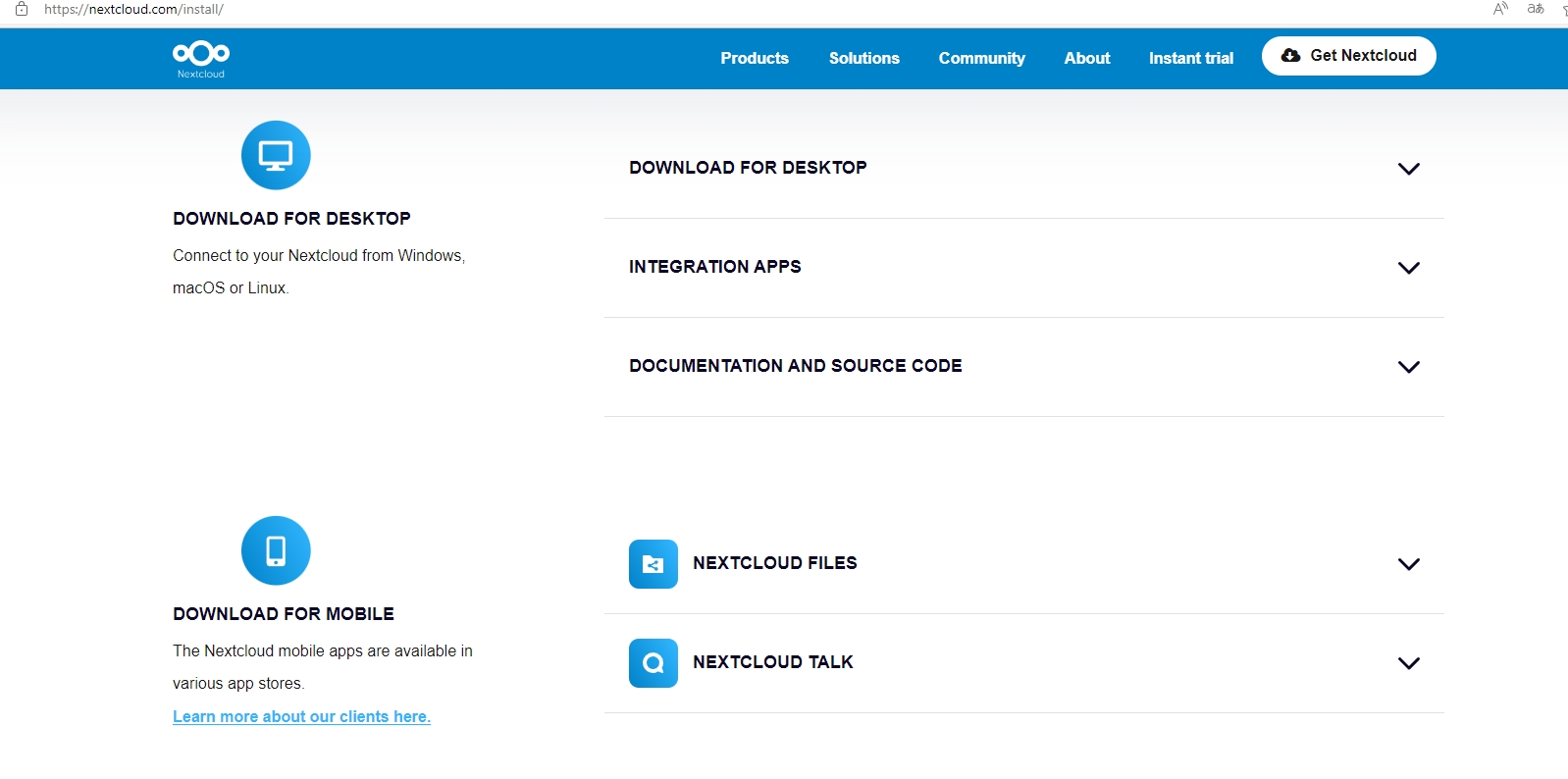This screenshot has width=1568, height=779.
Task: Click the desktop monitor circle icon
Action: coord(276,155)
